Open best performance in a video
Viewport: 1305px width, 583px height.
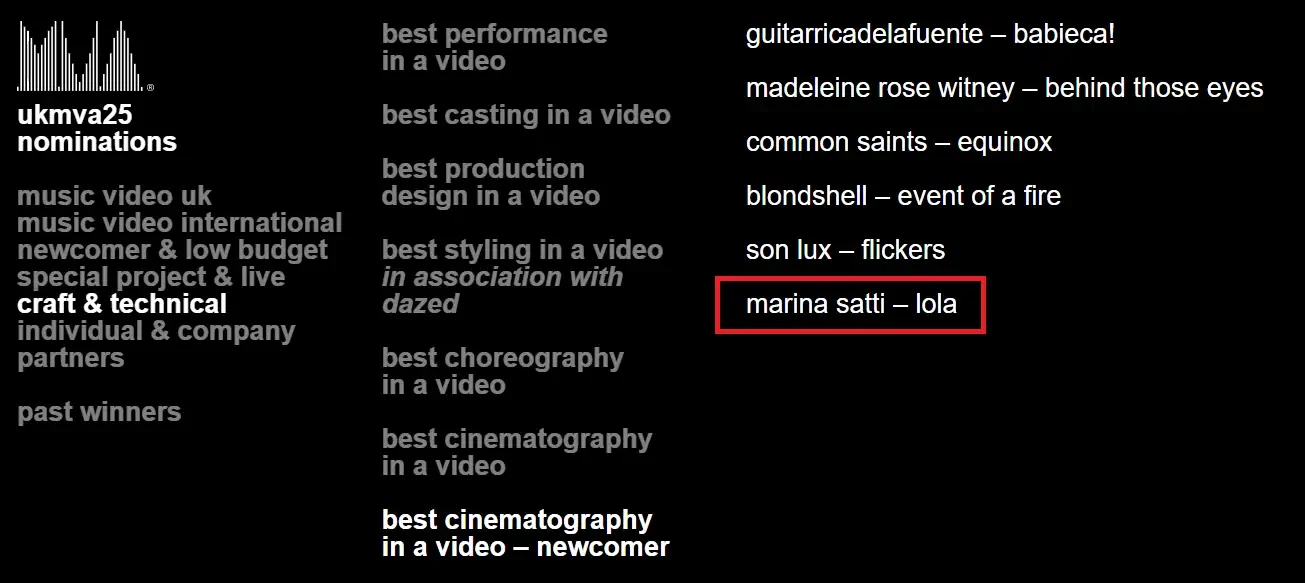[494, 47]
